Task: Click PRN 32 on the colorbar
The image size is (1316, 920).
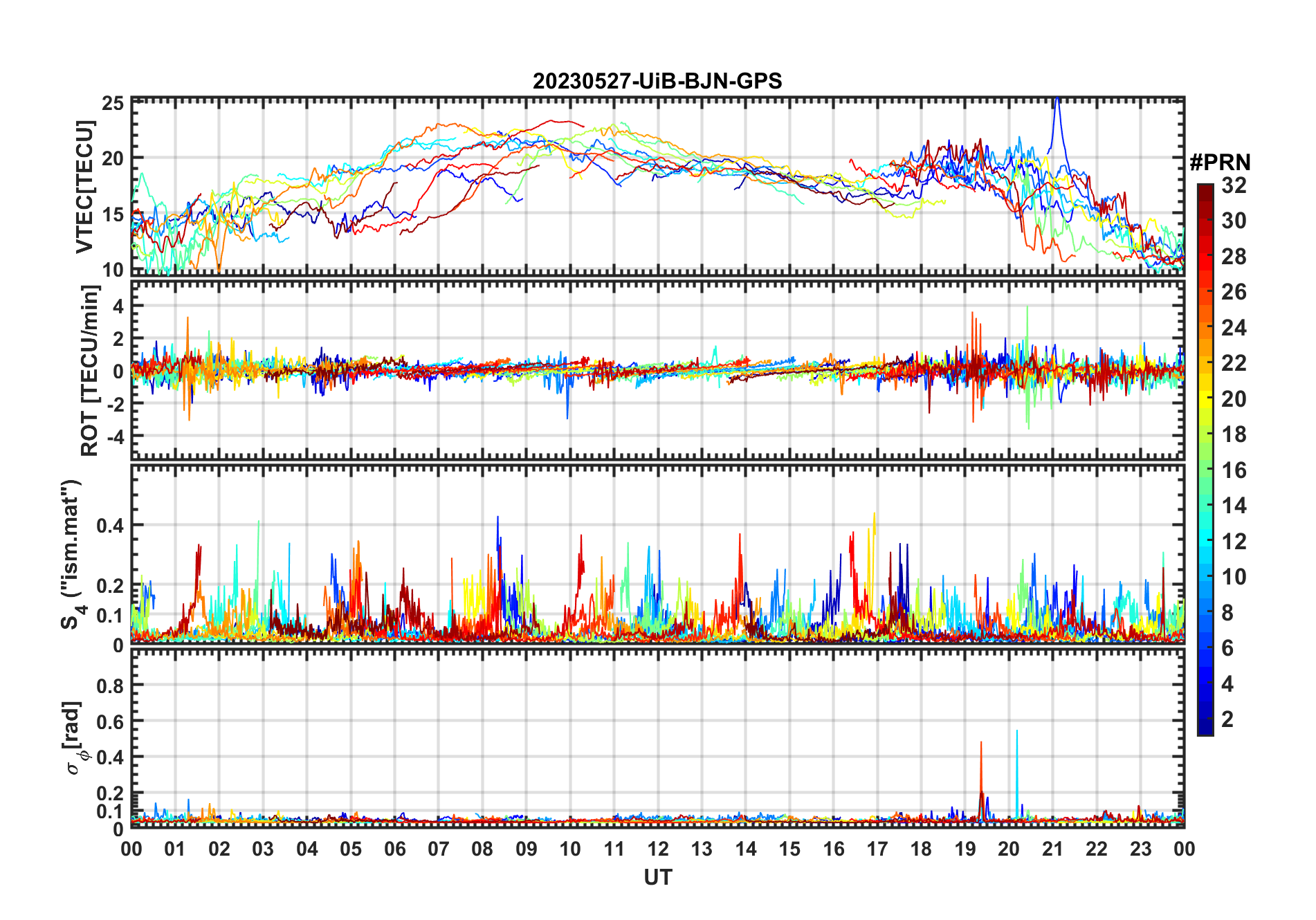Action: pos(1234,185)
